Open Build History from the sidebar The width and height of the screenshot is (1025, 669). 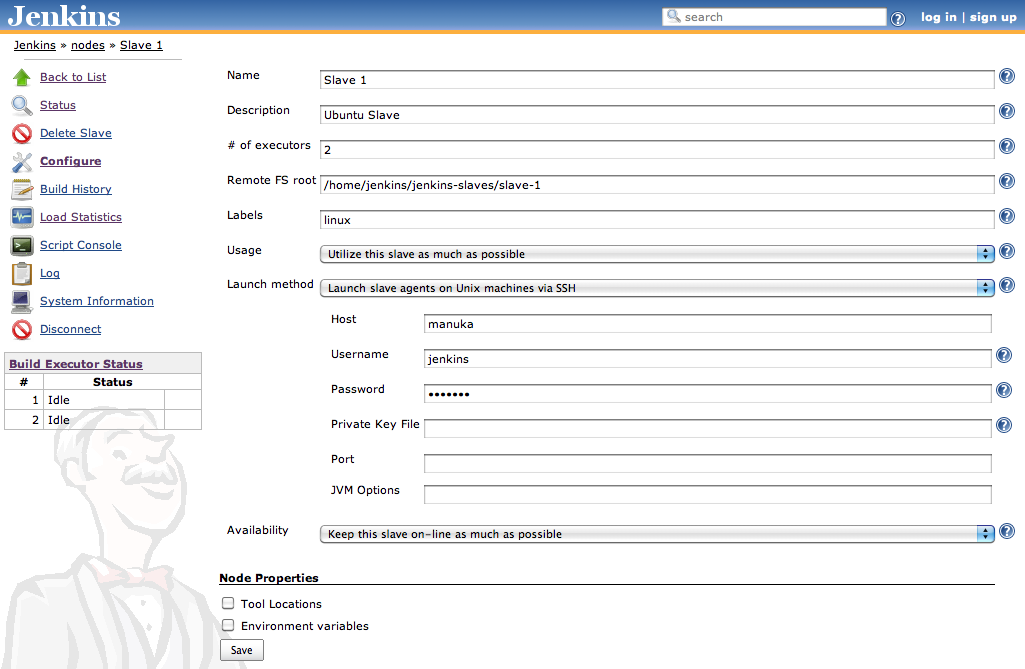click(76, 190)
